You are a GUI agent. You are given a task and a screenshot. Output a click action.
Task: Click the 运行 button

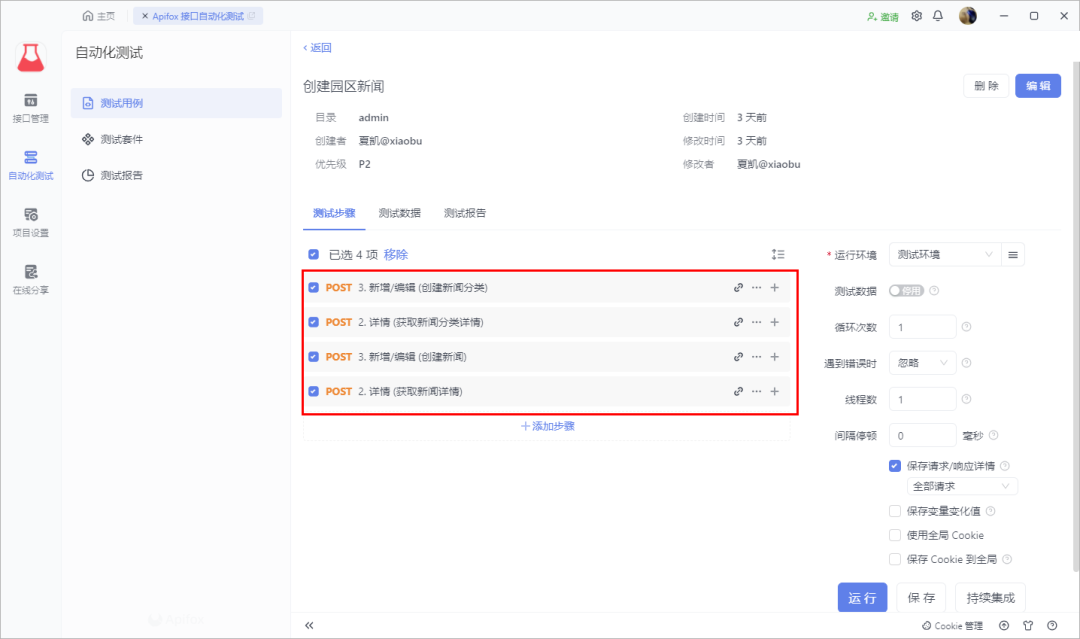tap(861, 597)
